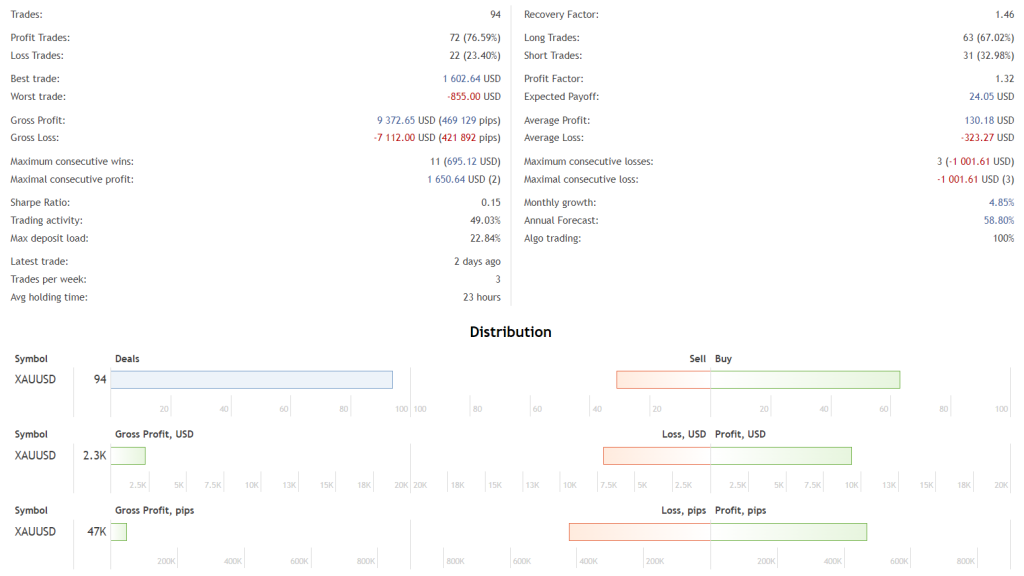Screen dimensions: 1024x576
Task: Click the Algo trading label
Action: (x=552, y=238)
